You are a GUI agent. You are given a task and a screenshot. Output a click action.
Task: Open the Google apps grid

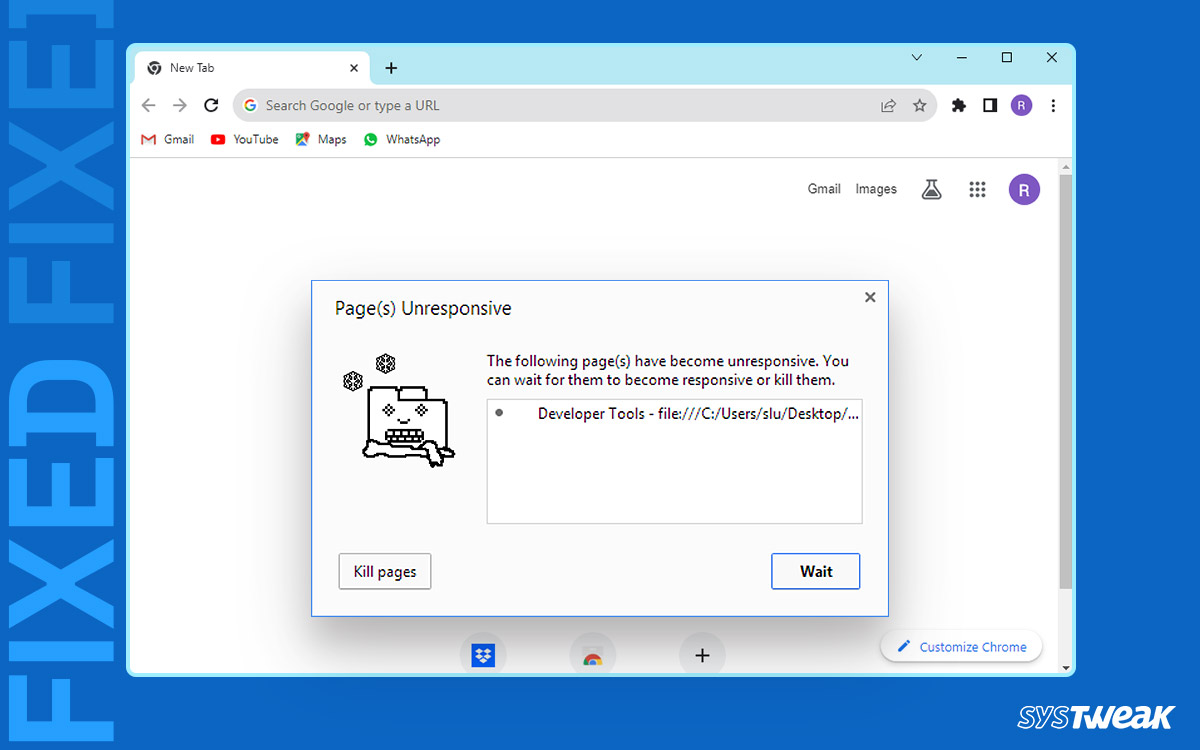pyautogui.click(x=977, y=189)
